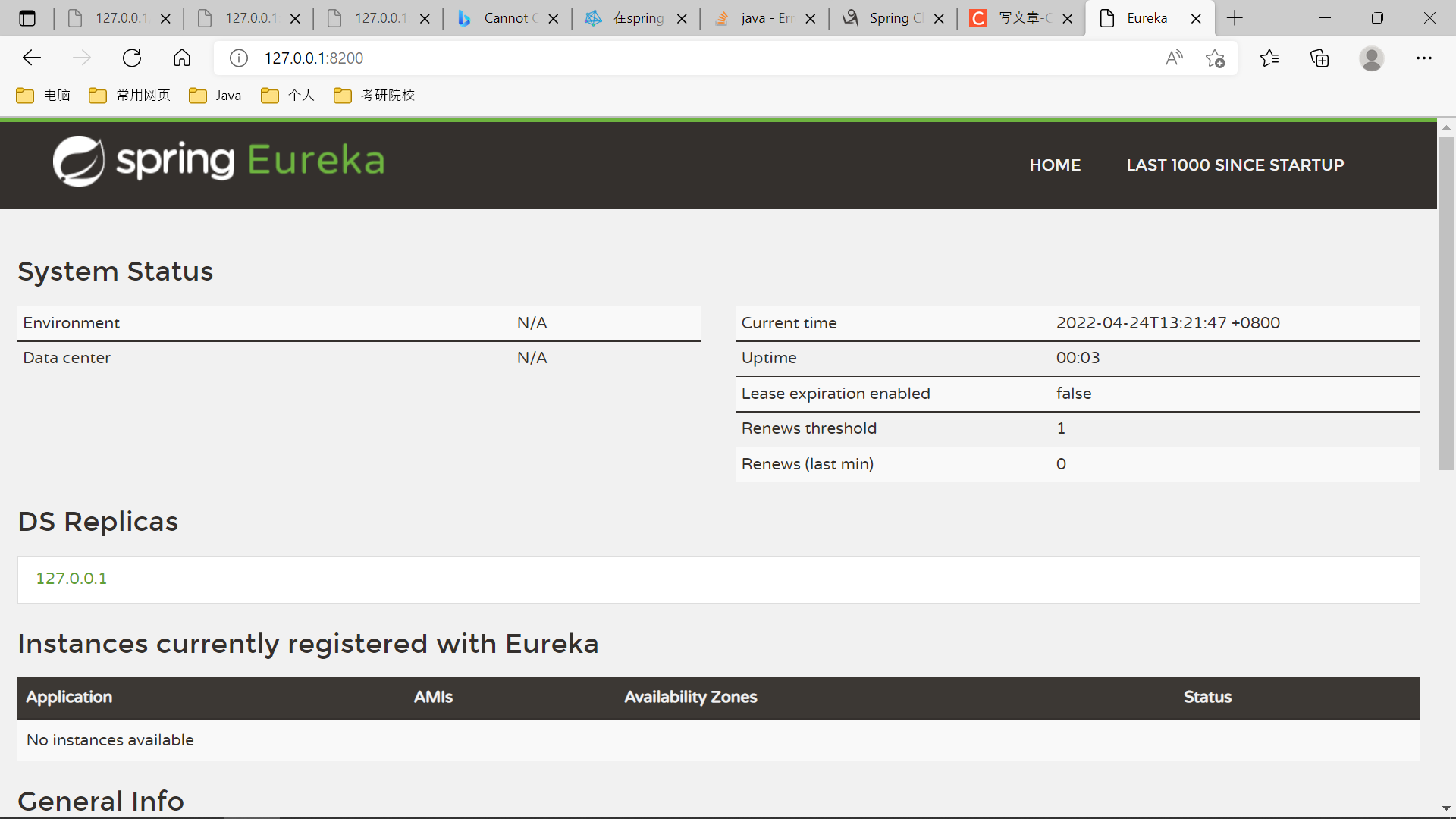Open the collections icon
The image size is (1456, 819).
pos(1319,58)
